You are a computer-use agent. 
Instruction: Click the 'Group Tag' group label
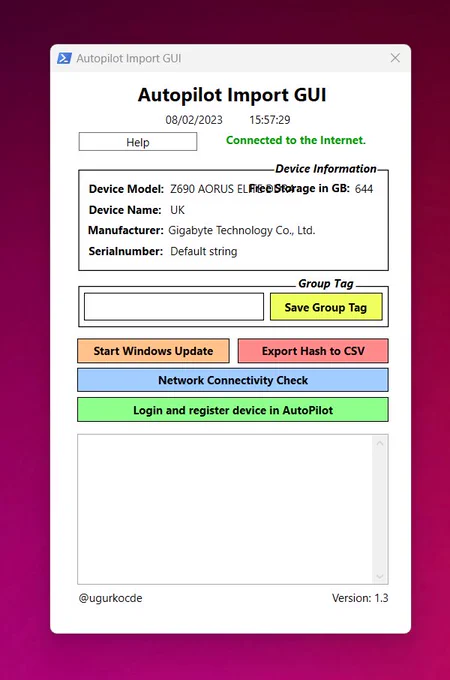coord(326,284)
